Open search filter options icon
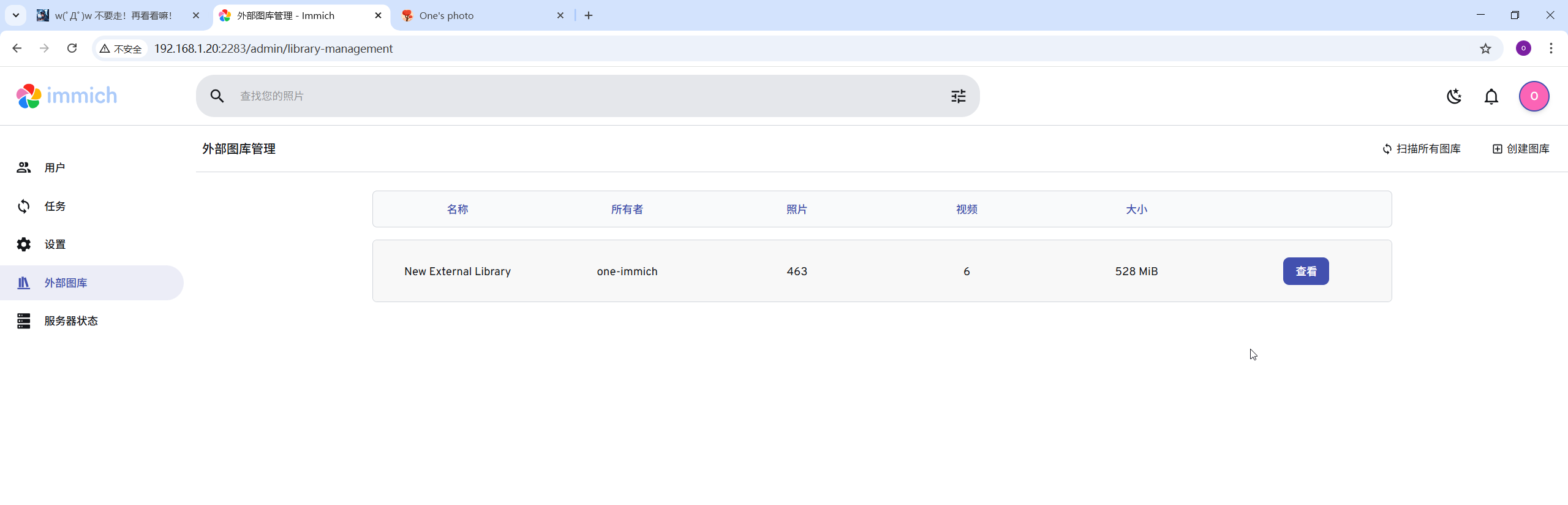1568x505 pixels. (958, 96)
